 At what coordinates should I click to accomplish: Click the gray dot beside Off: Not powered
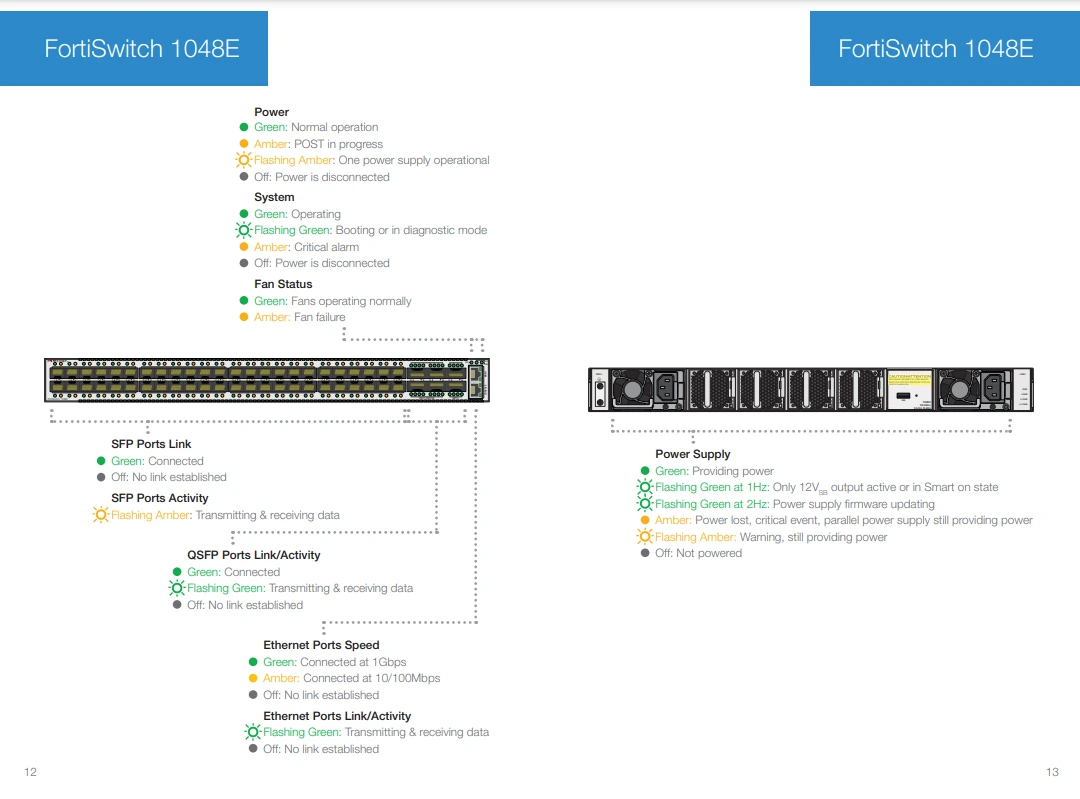645,553
